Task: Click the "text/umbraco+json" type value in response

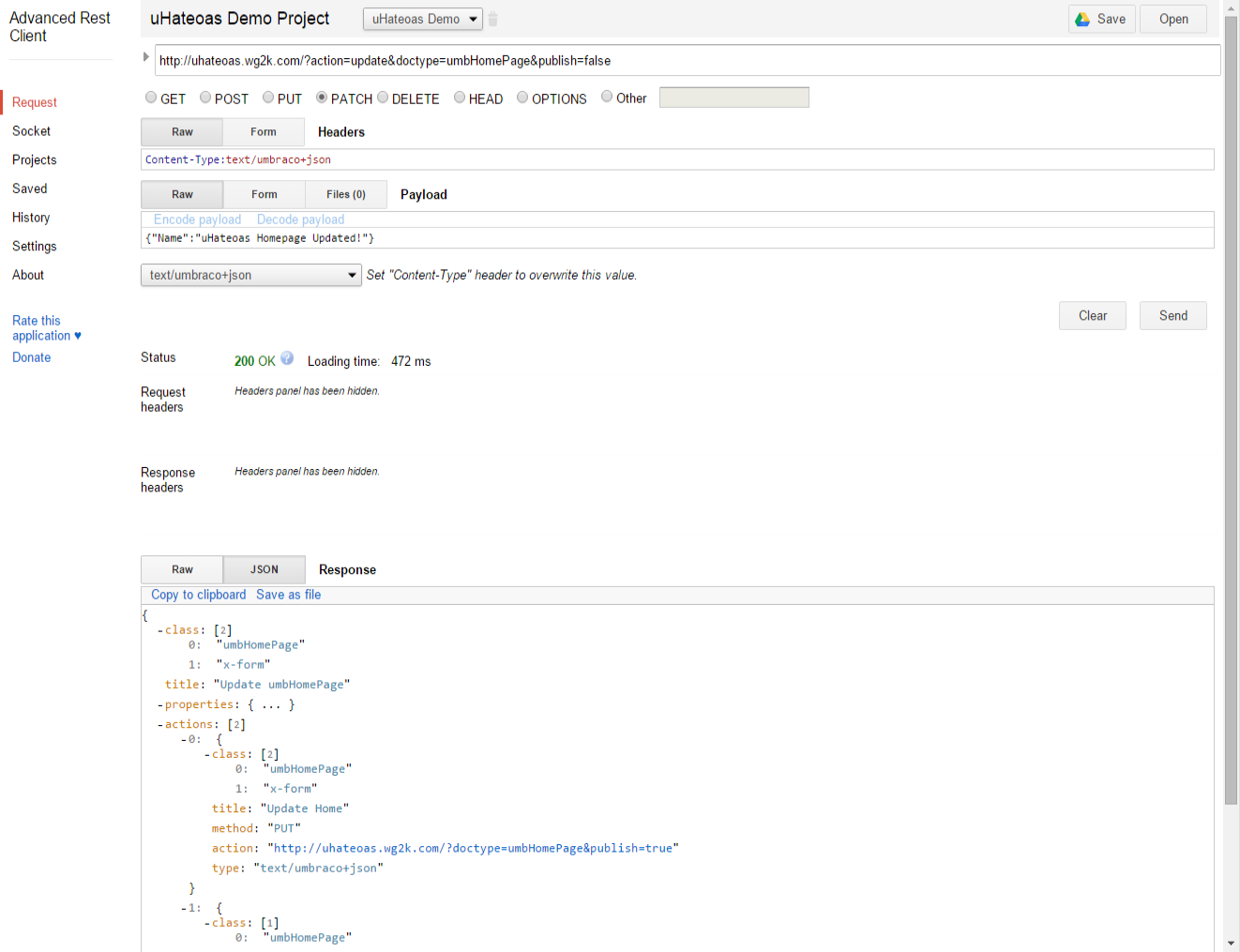Action: pyautogui.click(x=319, y=869)
